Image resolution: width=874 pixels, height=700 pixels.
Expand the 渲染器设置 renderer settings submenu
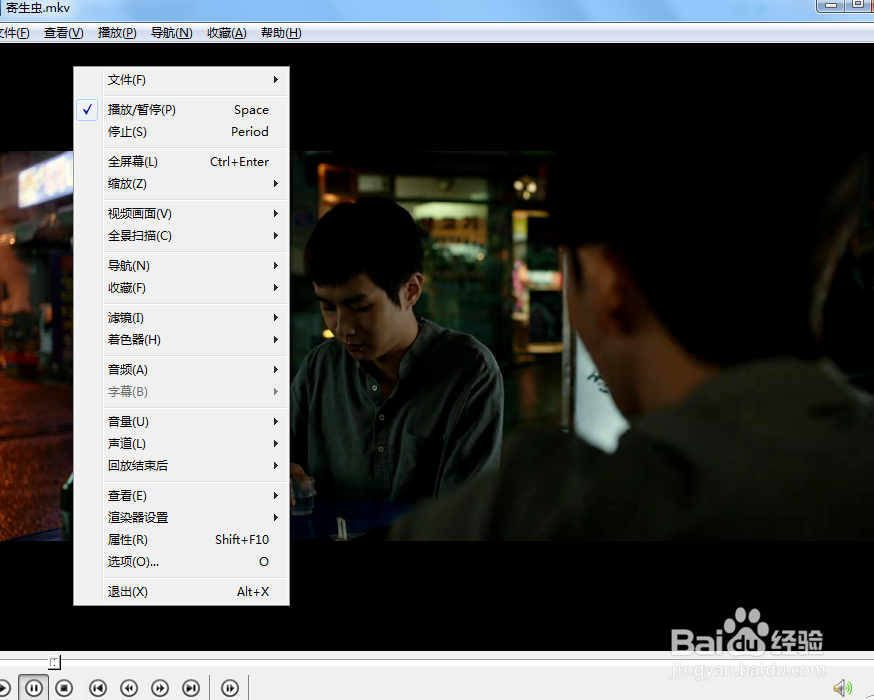pos(181,518)
